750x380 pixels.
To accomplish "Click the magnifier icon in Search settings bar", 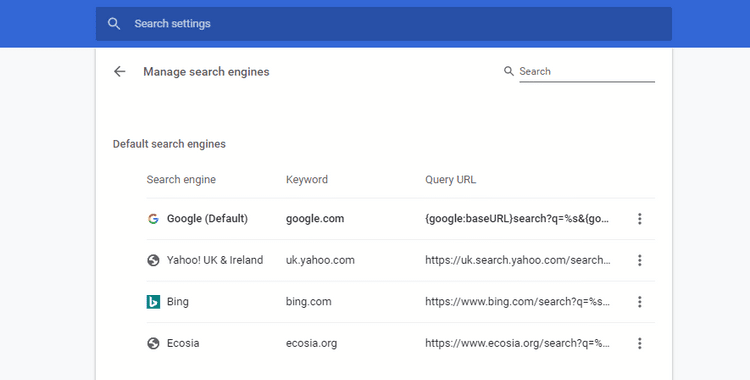I will pyautogui.click(x=114, y=23).
